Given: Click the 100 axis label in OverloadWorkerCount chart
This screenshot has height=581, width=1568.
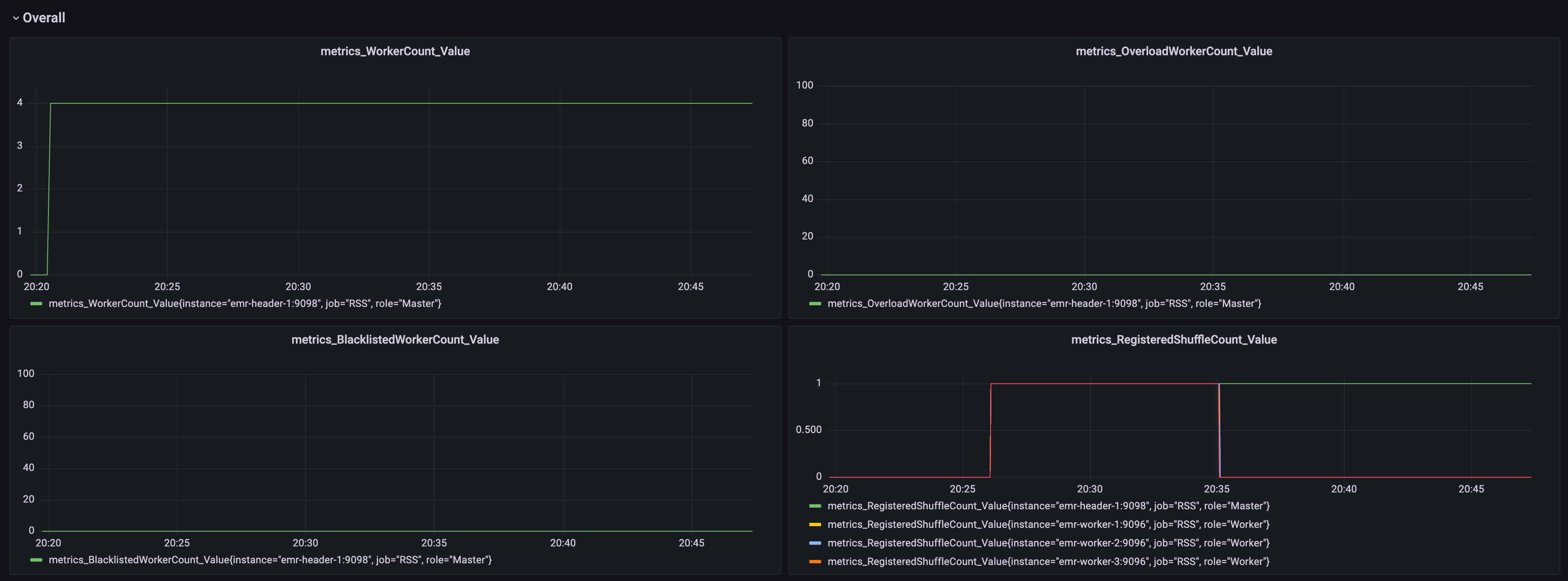Looking at the screenshot, I should pos(804,85).
